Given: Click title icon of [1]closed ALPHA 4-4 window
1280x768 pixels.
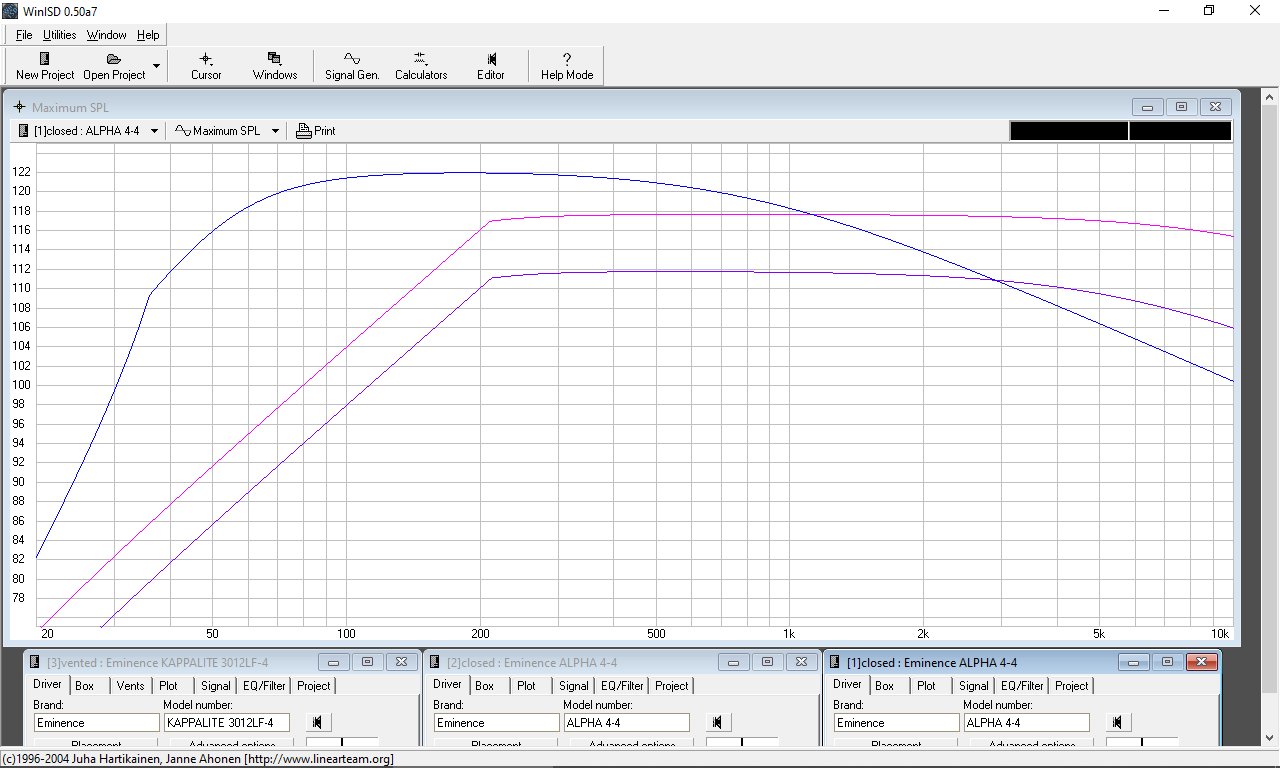Looking at the screenshot, I should click(x=835, y=662).
